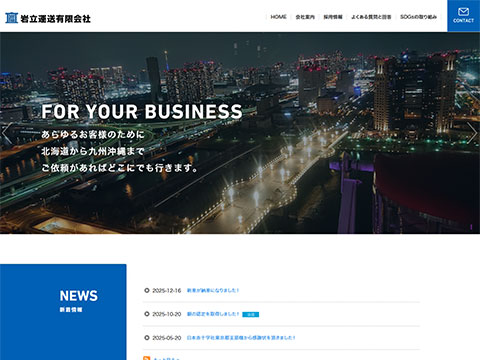This screenshot has height=360, width=480.
Task: Open the 採用情報 menu item
Action: [333, 17]
